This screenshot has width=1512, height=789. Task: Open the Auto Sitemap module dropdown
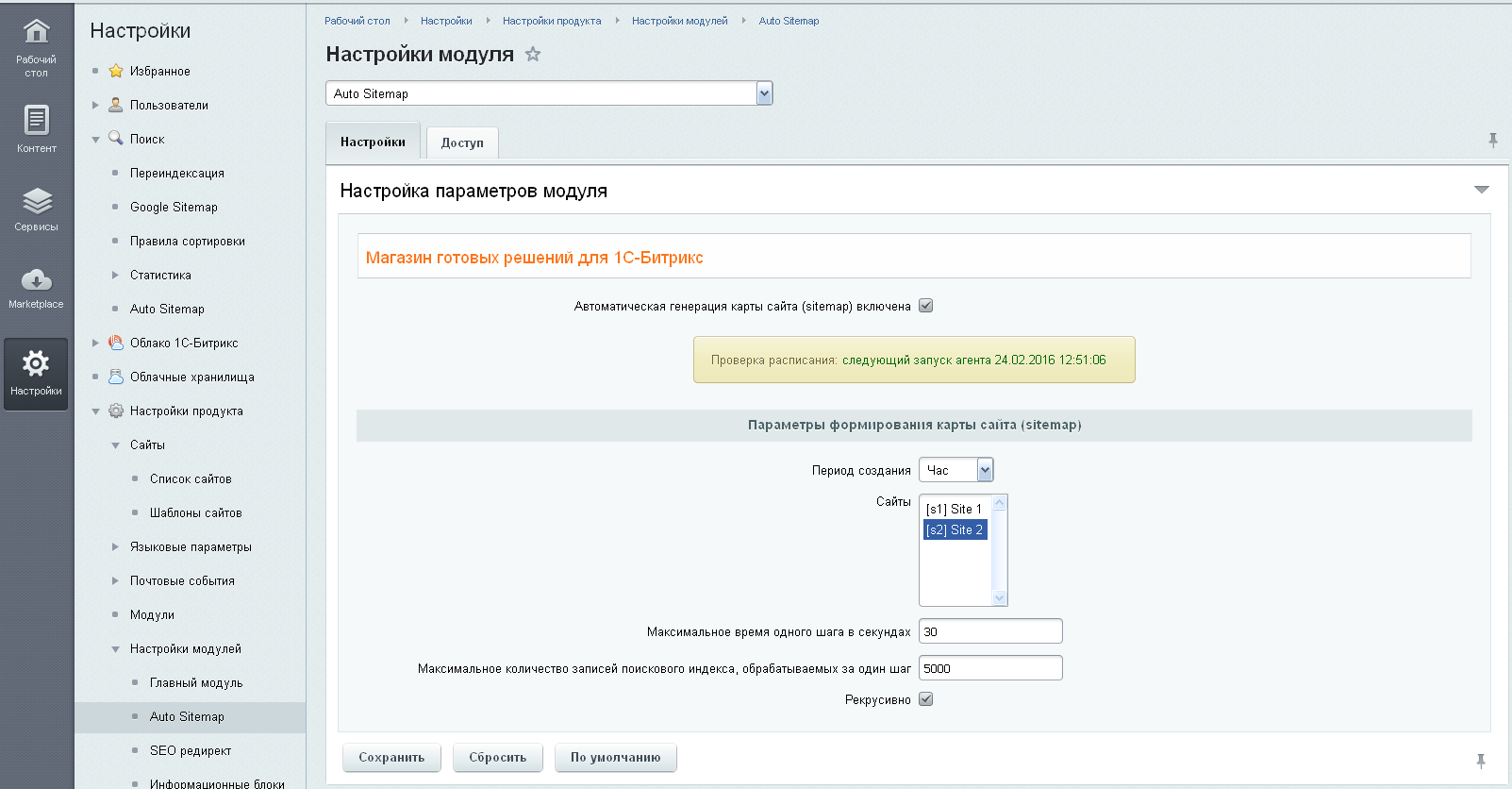(x=764, y=93)
